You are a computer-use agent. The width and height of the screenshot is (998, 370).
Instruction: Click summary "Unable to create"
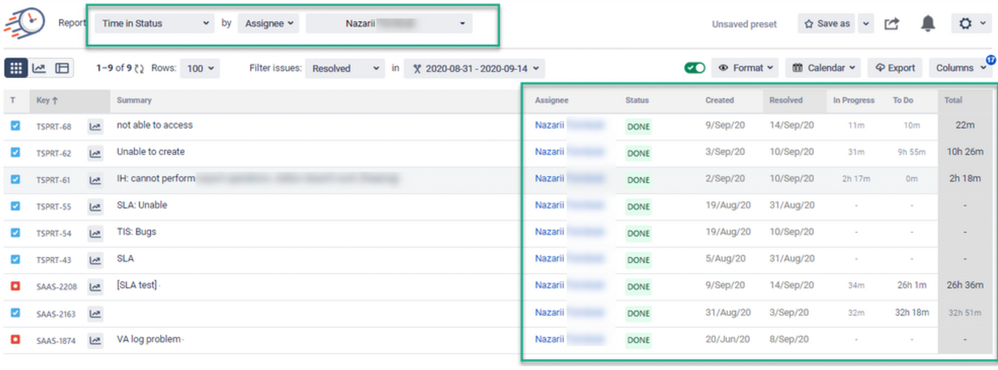click(x=151, y=152)
